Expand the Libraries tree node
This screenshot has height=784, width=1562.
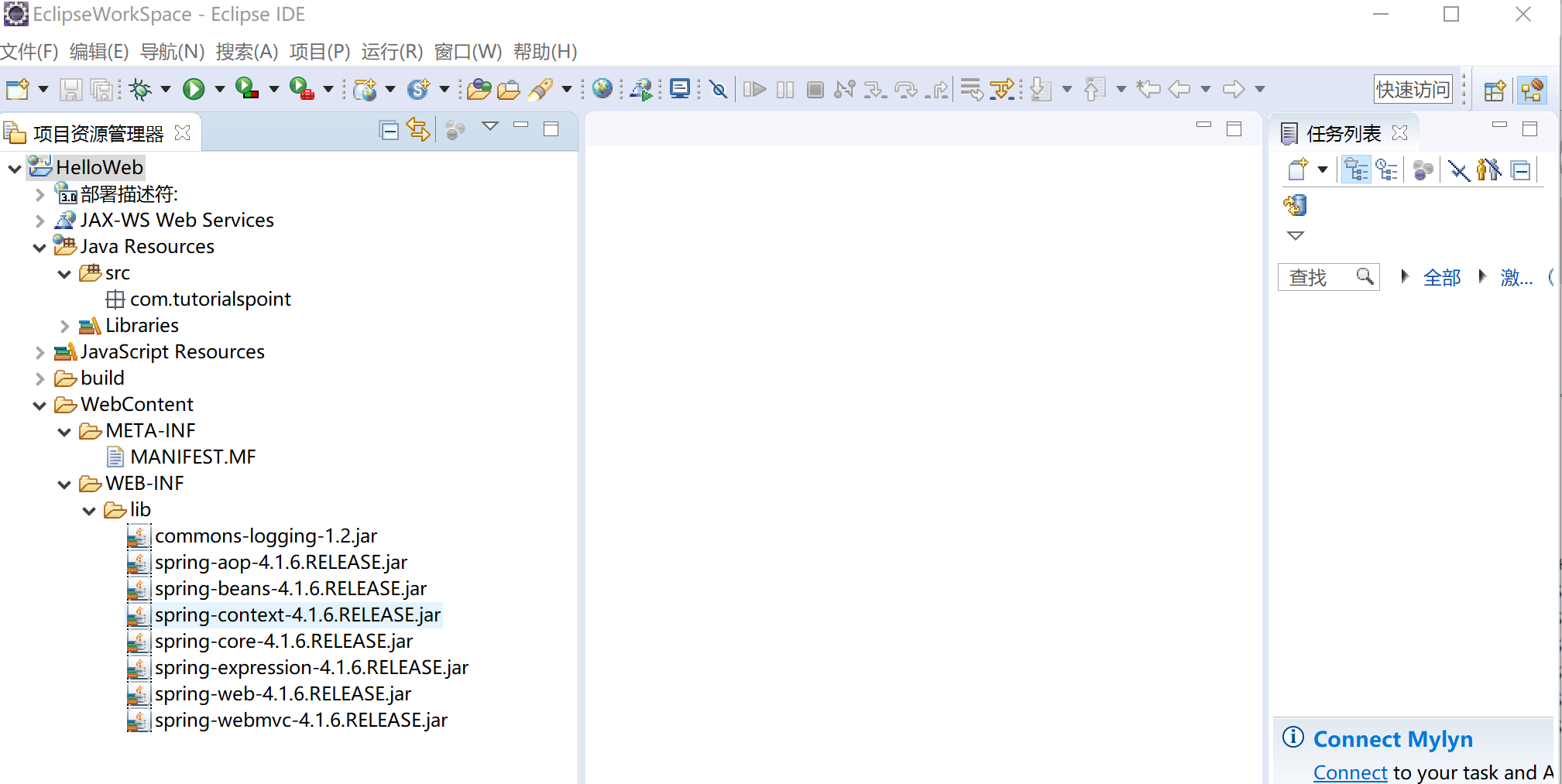65,326
